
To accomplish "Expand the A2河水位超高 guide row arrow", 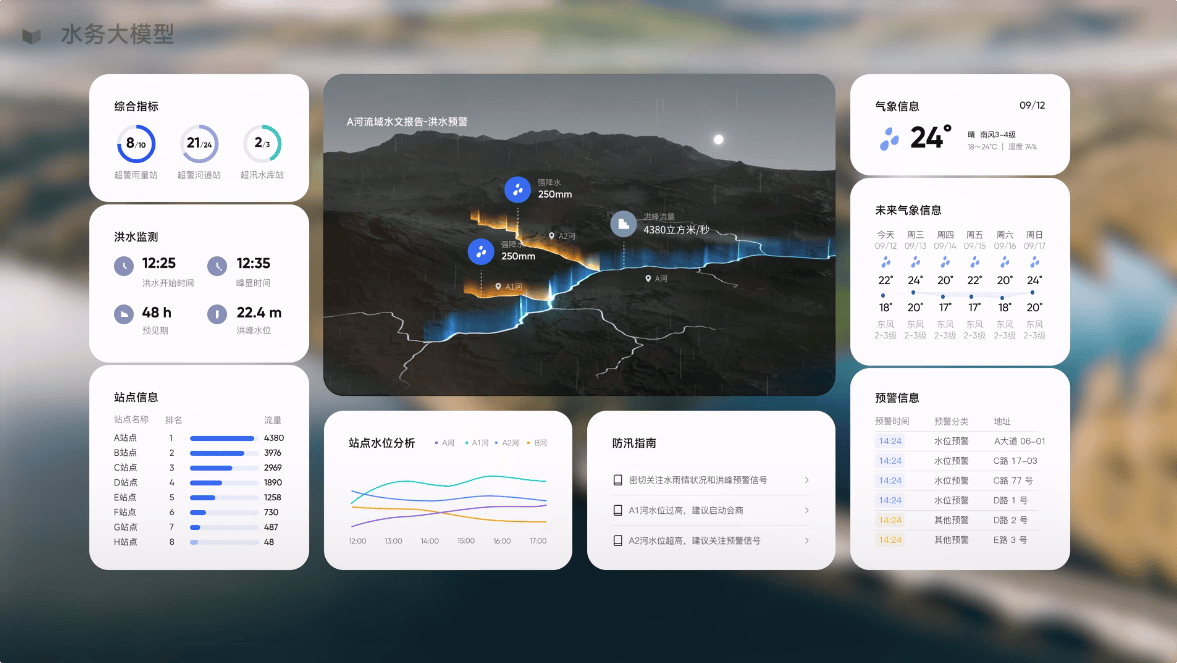I will tap(806, 540).
